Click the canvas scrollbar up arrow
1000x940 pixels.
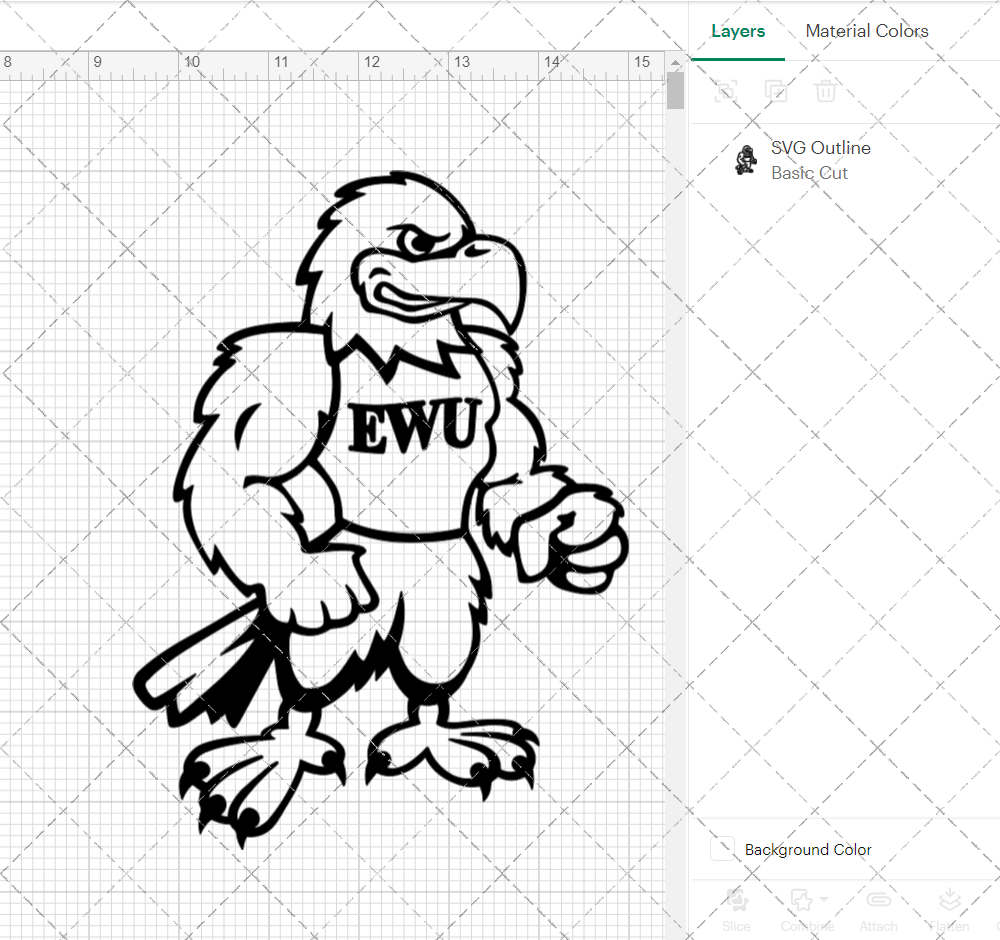click(675, 62)
